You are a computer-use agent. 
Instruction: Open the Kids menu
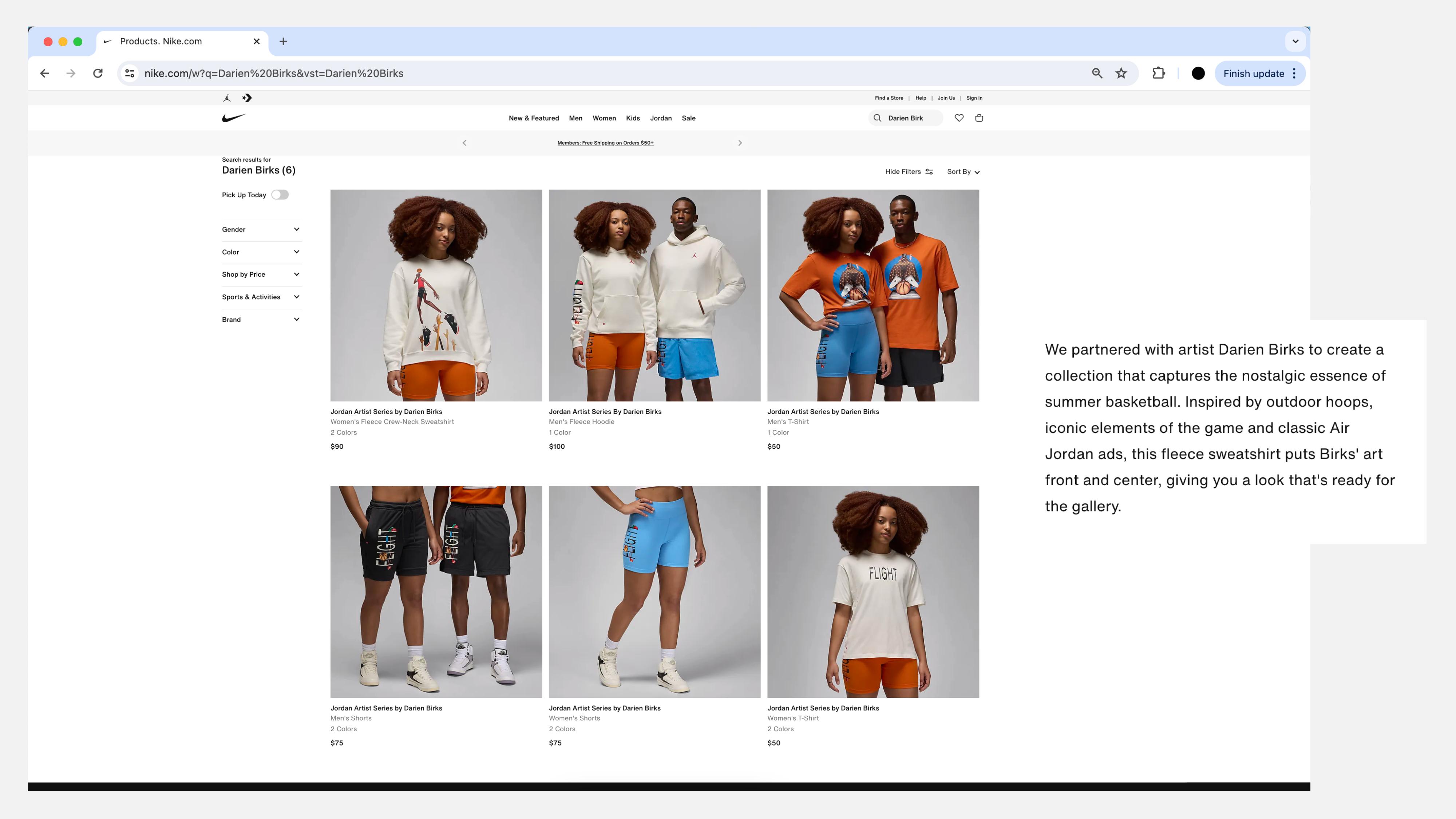click(633, 118)
